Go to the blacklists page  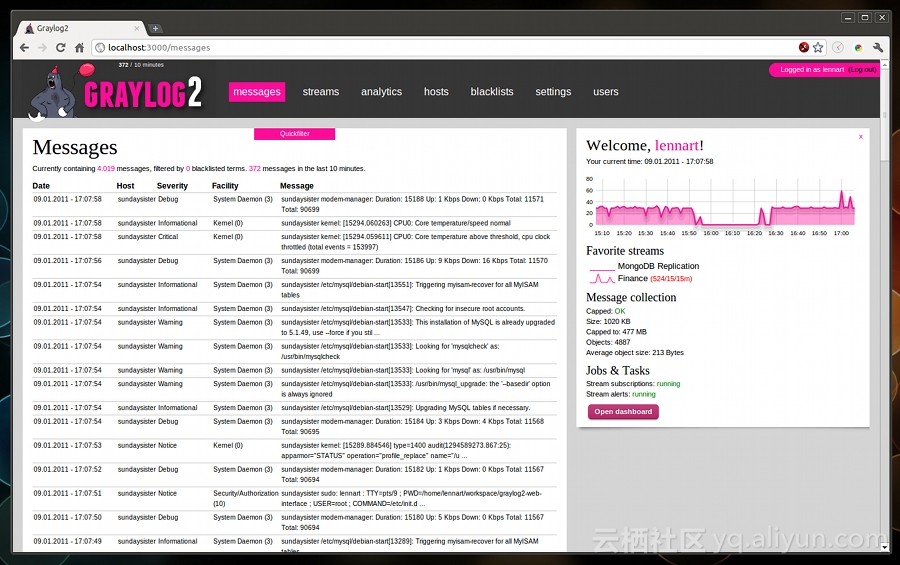(x=492, y=92)
